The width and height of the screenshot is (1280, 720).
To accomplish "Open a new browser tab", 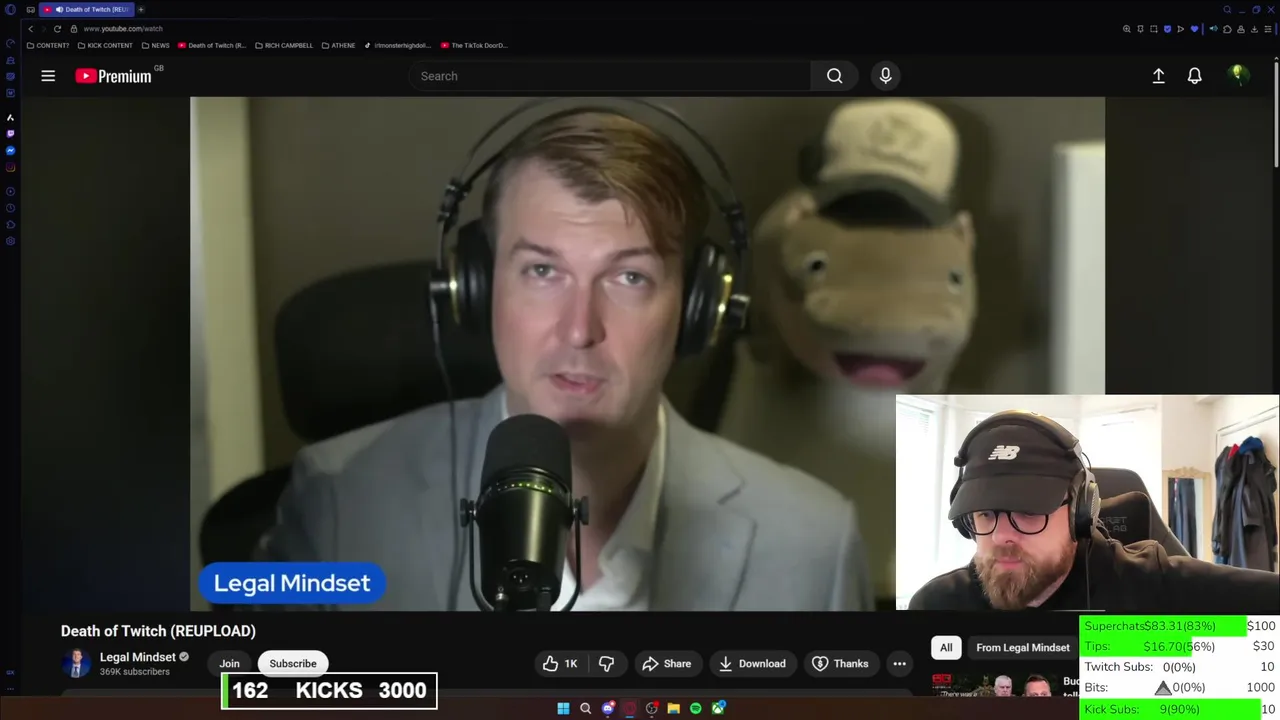I will click(x=141, y=10).
